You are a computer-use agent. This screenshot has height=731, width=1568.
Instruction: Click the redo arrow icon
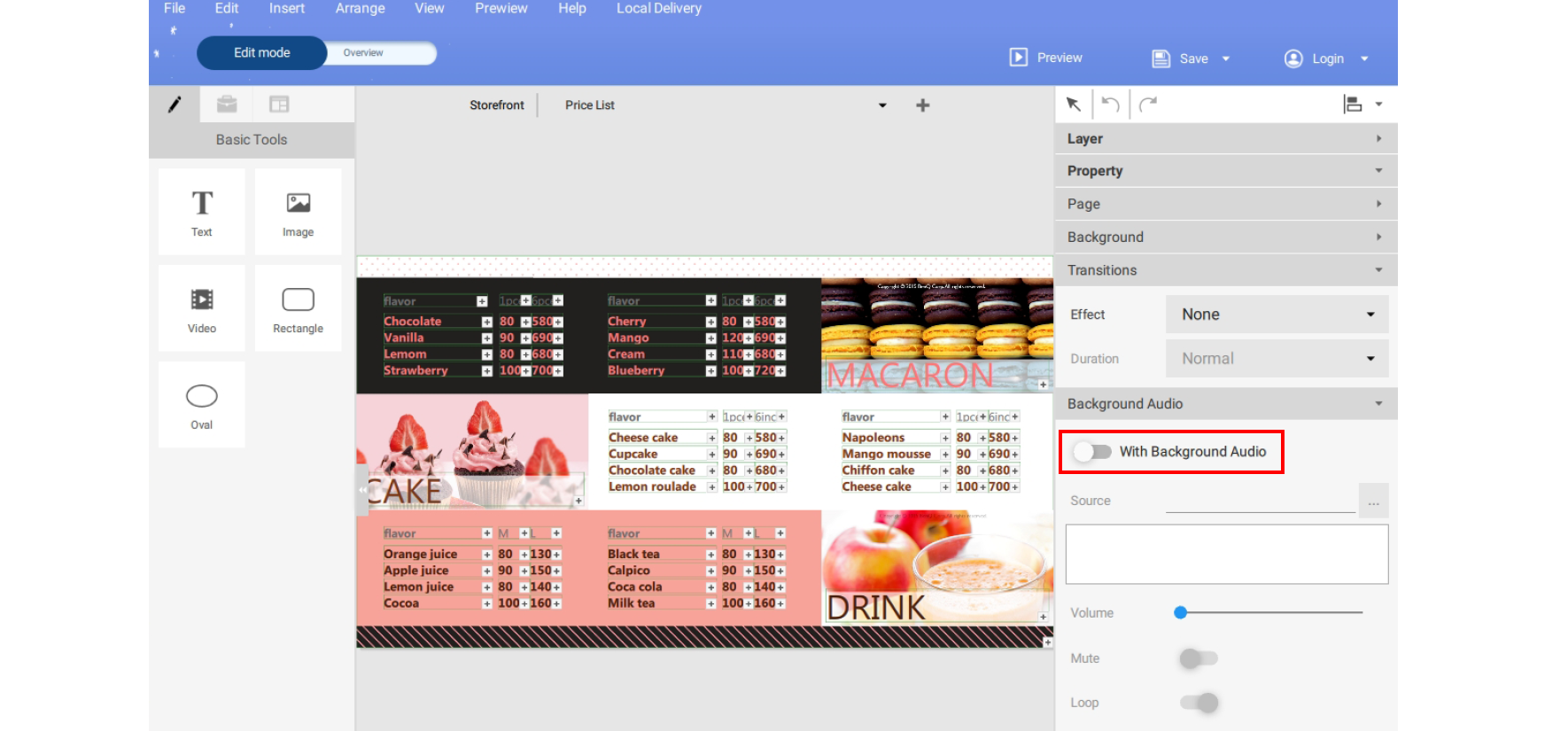click(1148, 105)
